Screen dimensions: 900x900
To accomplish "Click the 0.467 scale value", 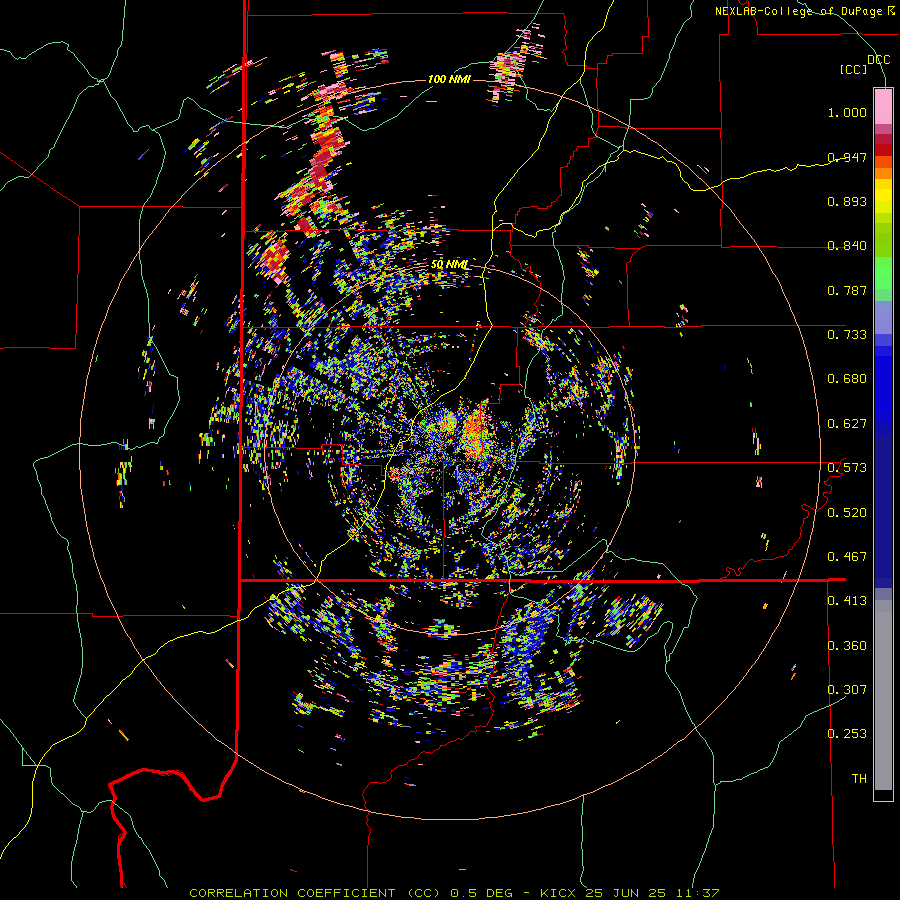I will [847, 557].
